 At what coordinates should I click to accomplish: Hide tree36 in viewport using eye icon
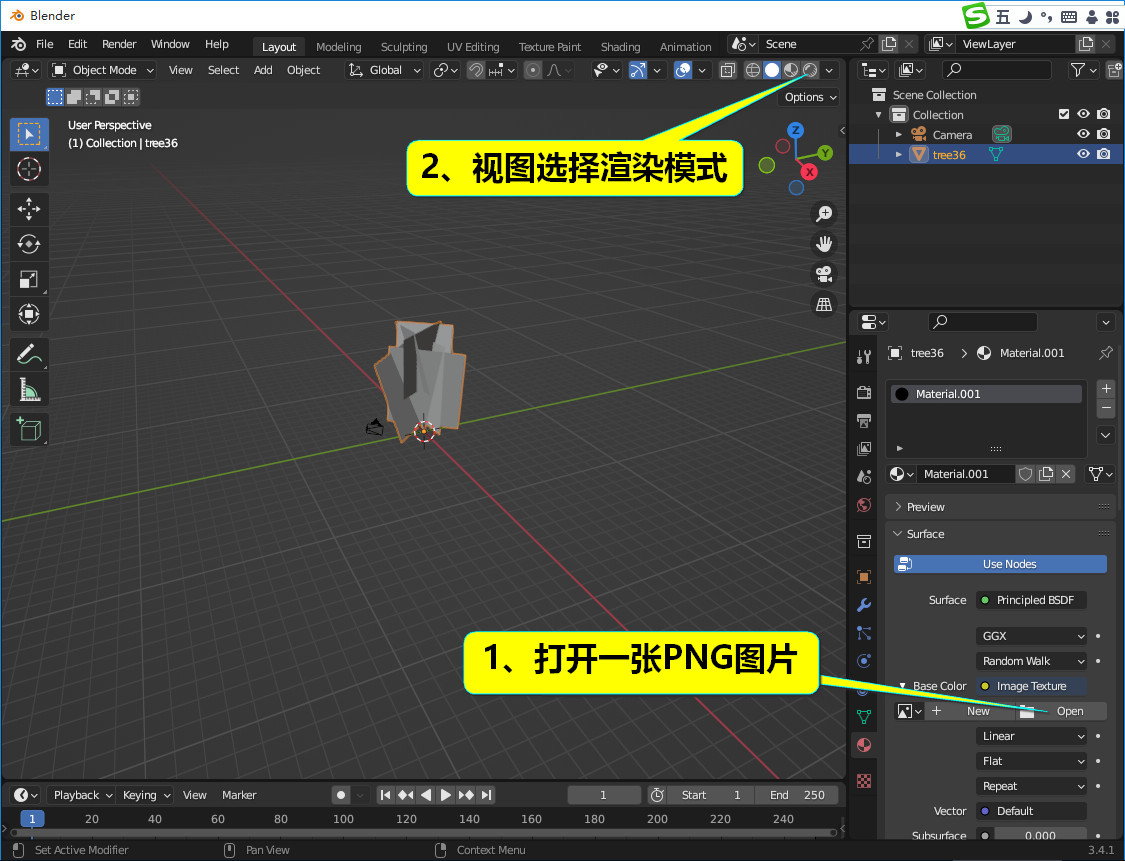[x=1083, y=154]
